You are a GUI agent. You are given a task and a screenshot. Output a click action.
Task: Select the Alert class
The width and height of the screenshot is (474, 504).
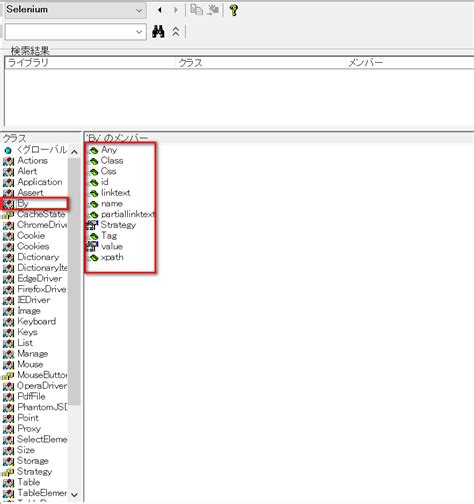(20, 171)
